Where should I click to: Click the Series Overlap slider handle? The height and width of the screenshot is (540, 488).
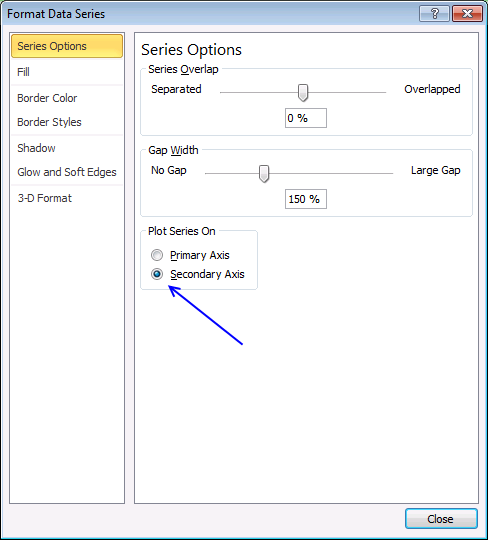point(303,93)
